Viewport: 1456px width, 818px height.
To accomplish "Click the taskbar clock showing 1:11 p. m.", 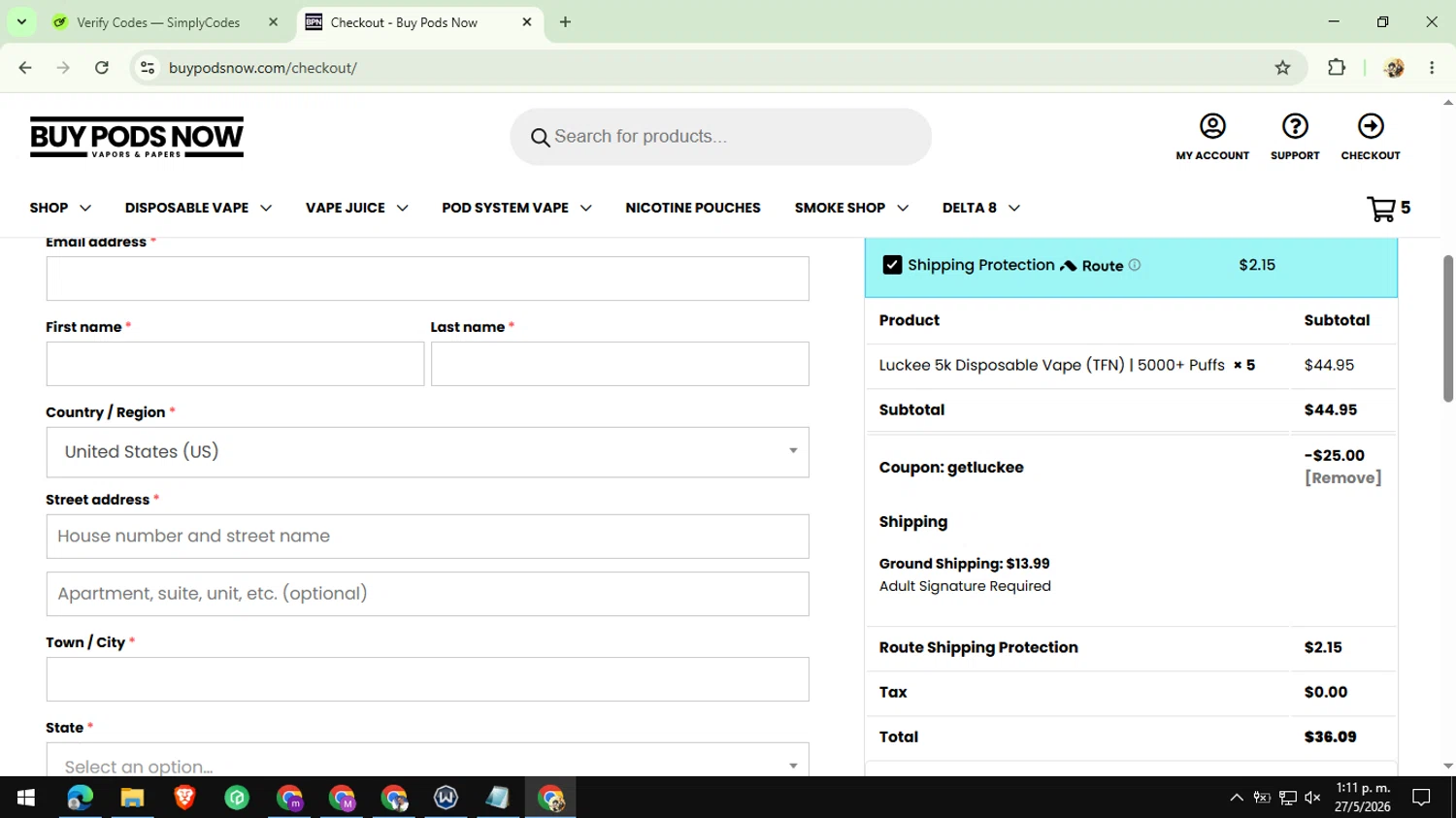I will 1363,797.
